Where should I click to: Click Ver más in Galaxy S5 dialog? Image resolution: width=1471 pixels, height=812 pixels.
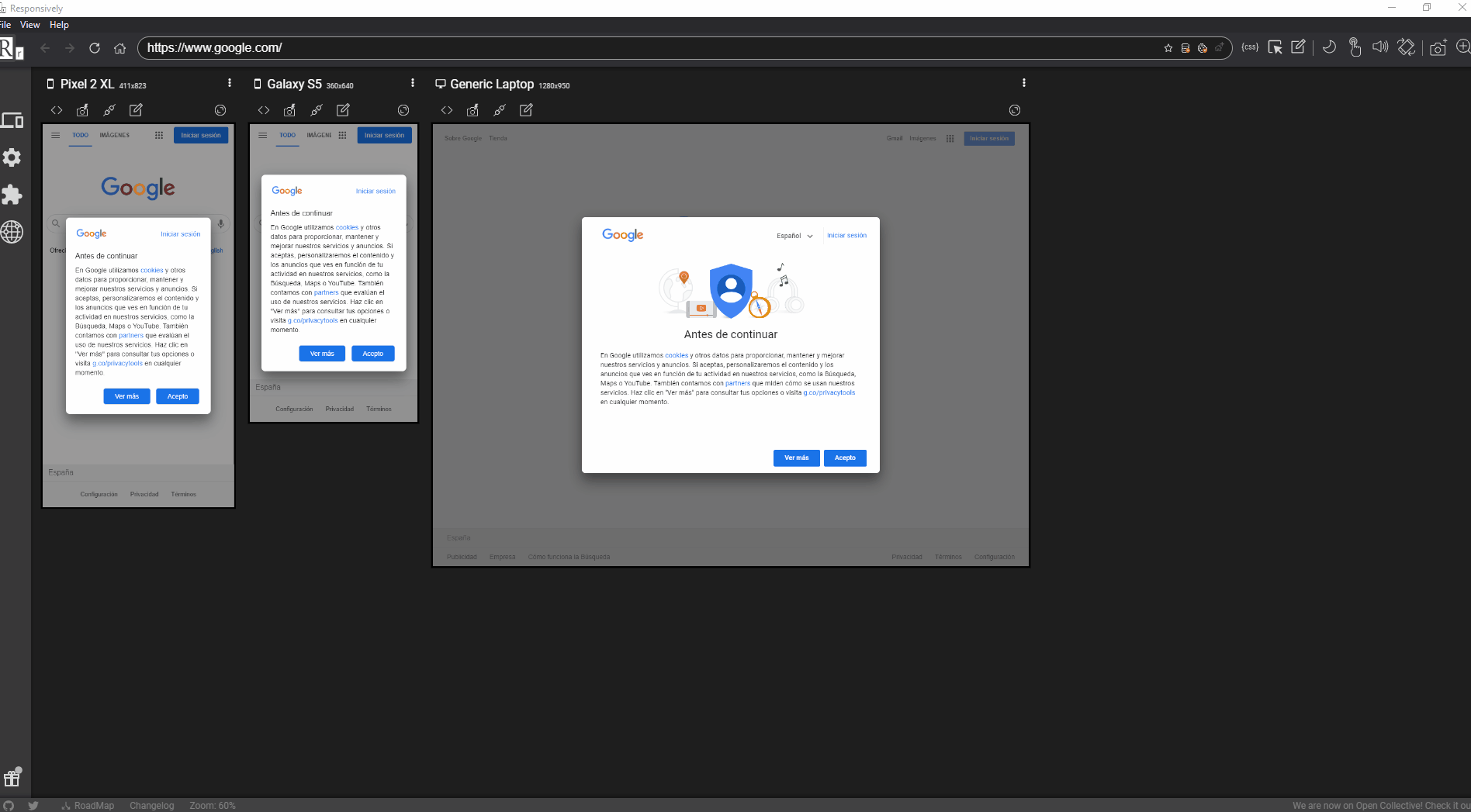pos(322,354)
